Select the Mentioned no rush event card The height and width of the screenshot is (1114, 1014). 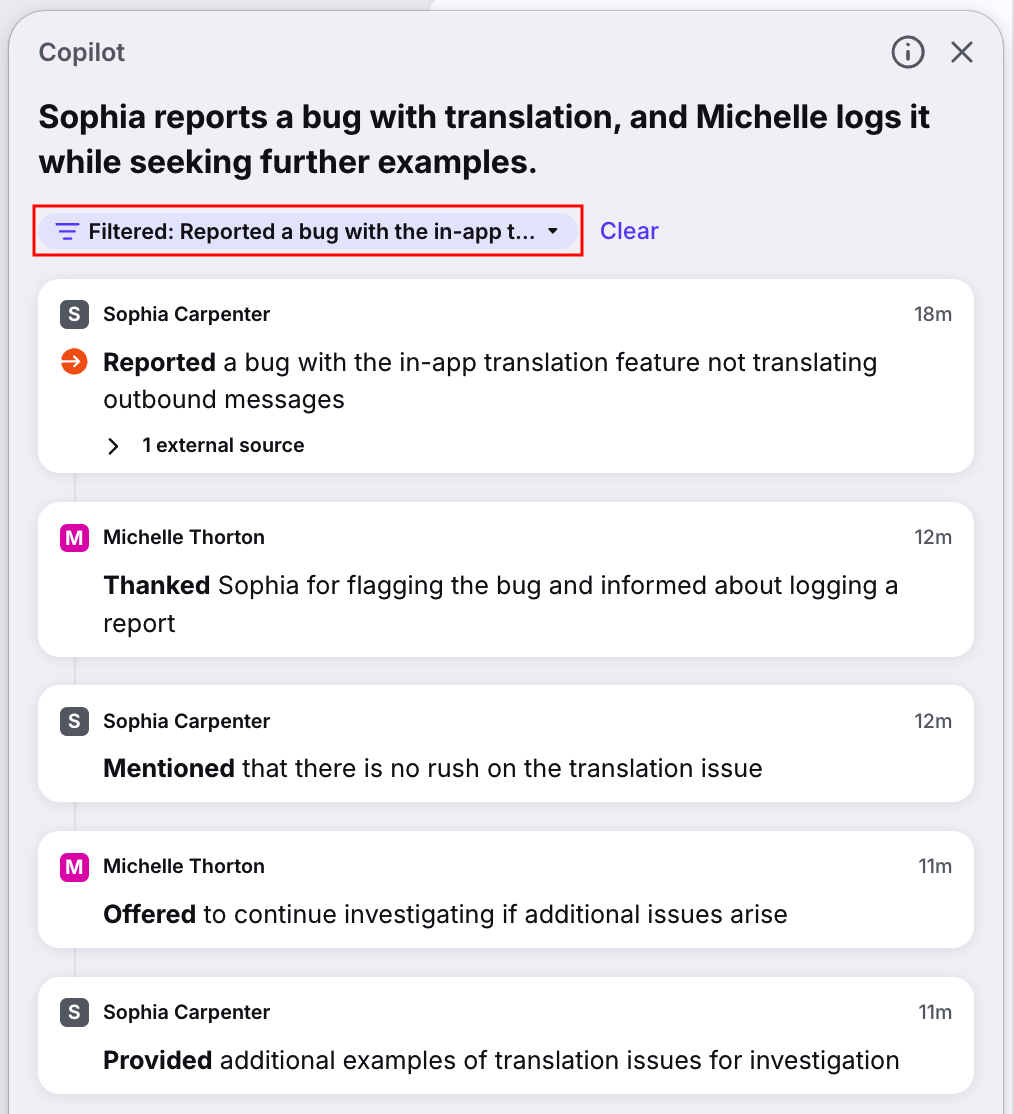(x=505, y=744)
